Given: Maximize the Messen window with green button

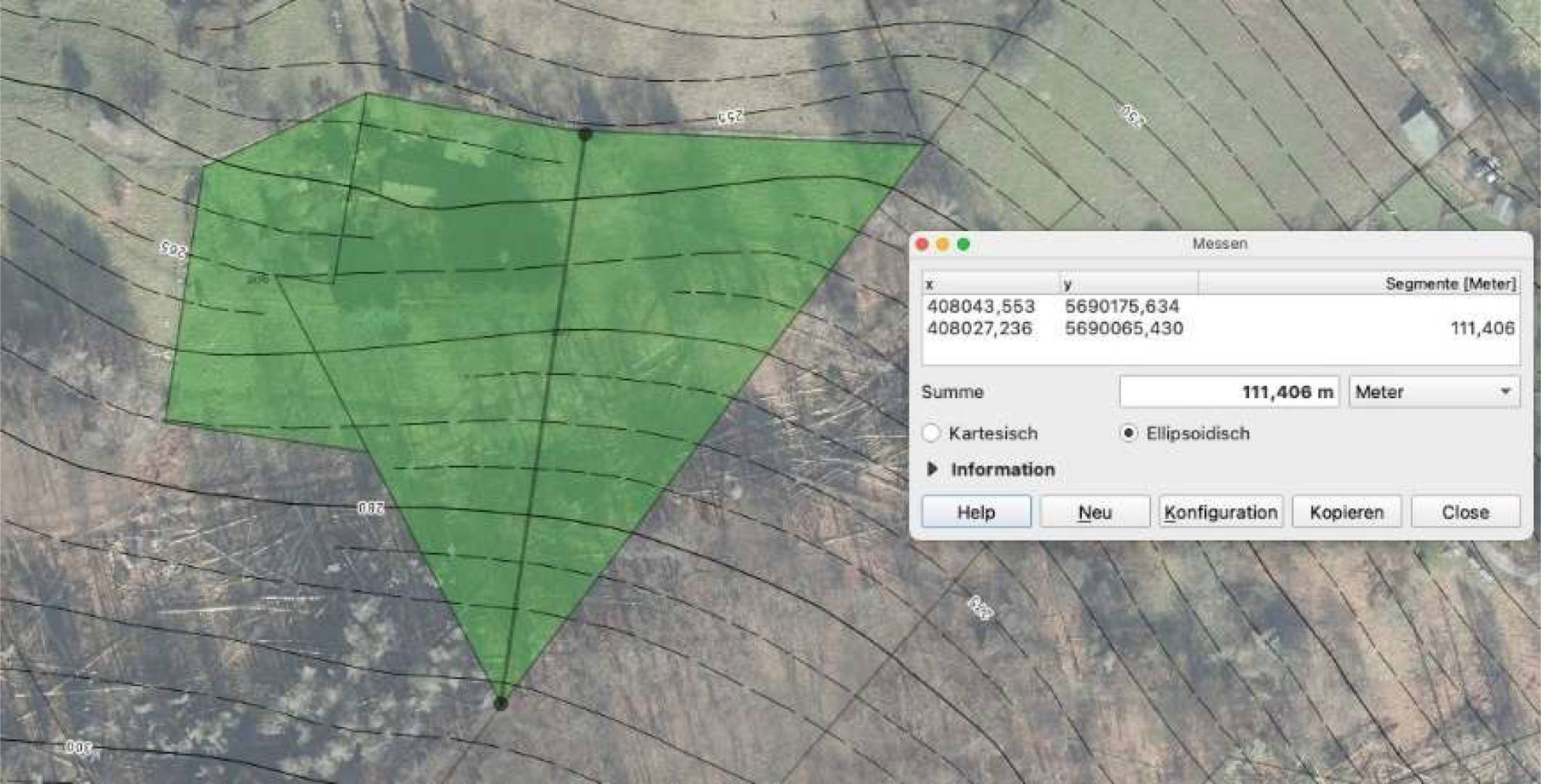Looking at the screenshot, I should point(963,244).
